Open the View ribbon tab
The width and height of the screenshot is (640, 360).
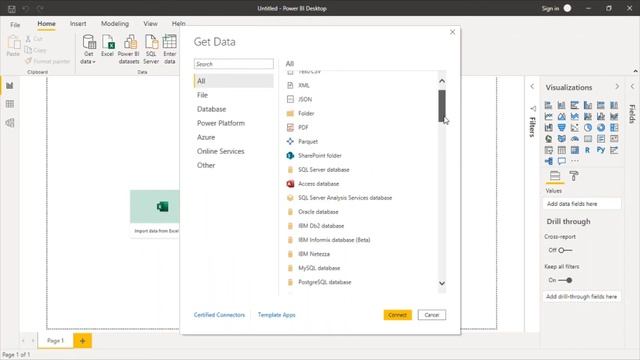coord(150,24)
